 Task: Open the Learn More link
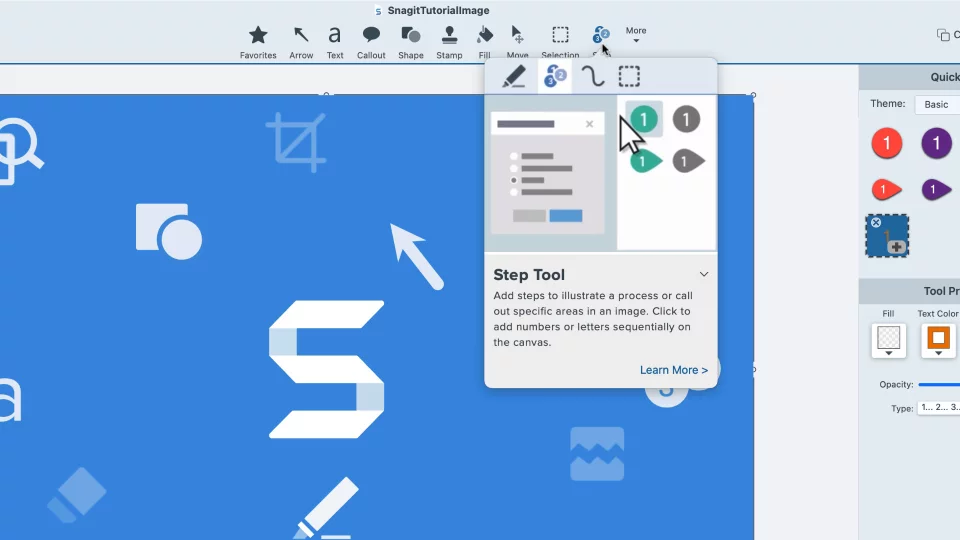[x=673, y=370]
